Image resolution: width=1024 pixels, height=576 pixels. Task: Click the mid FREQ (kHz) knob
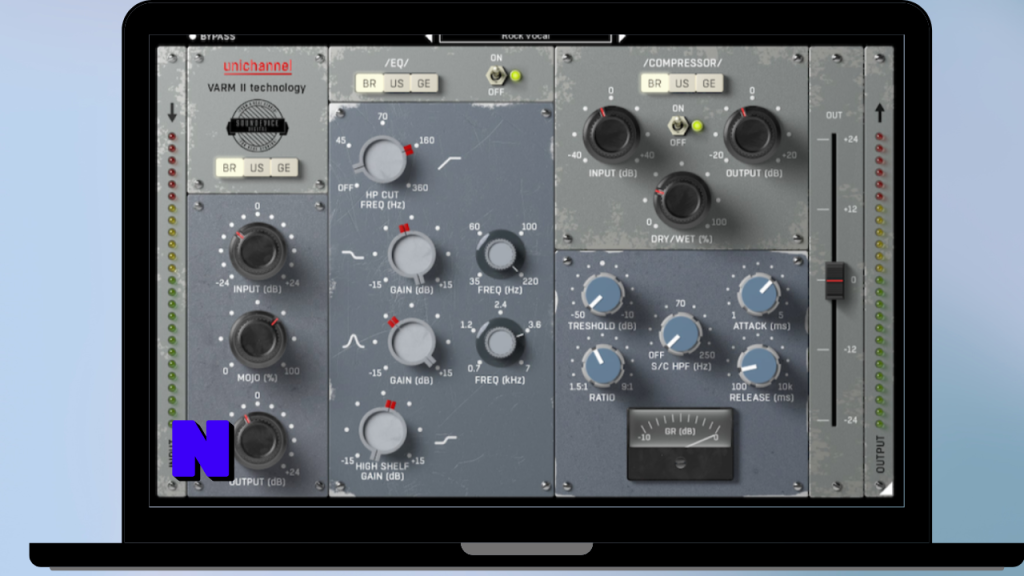(x=500, y=342)
